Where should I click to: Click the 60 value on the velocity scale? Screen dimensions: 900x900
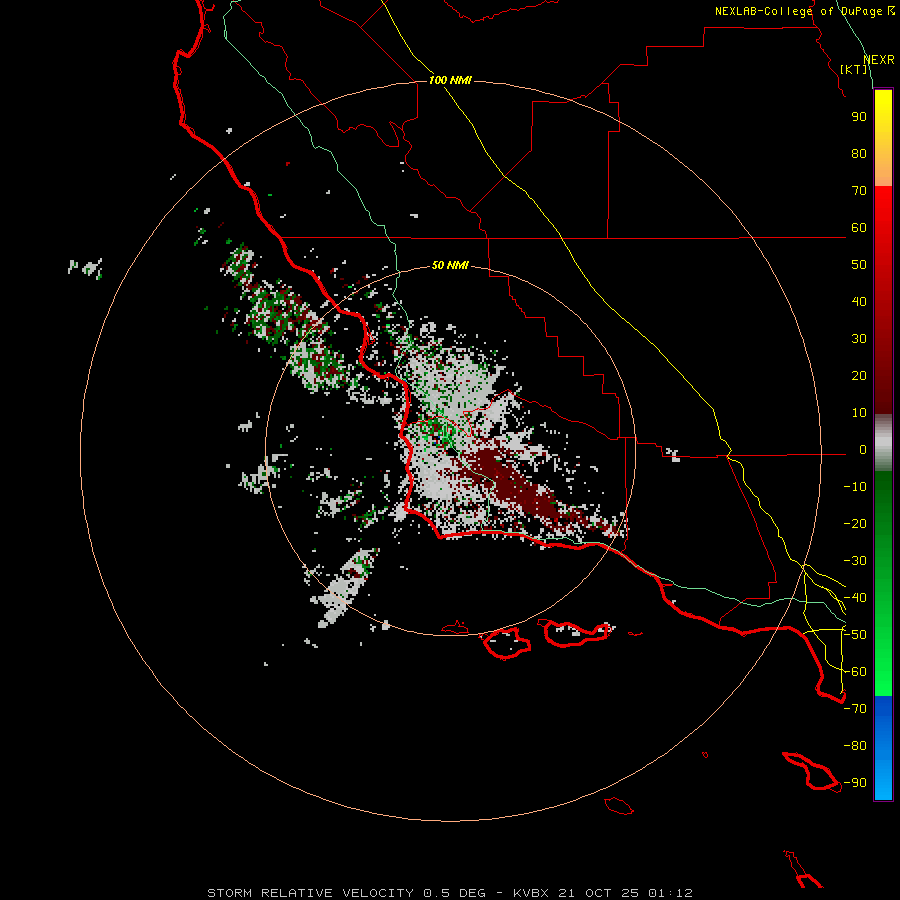859,228
